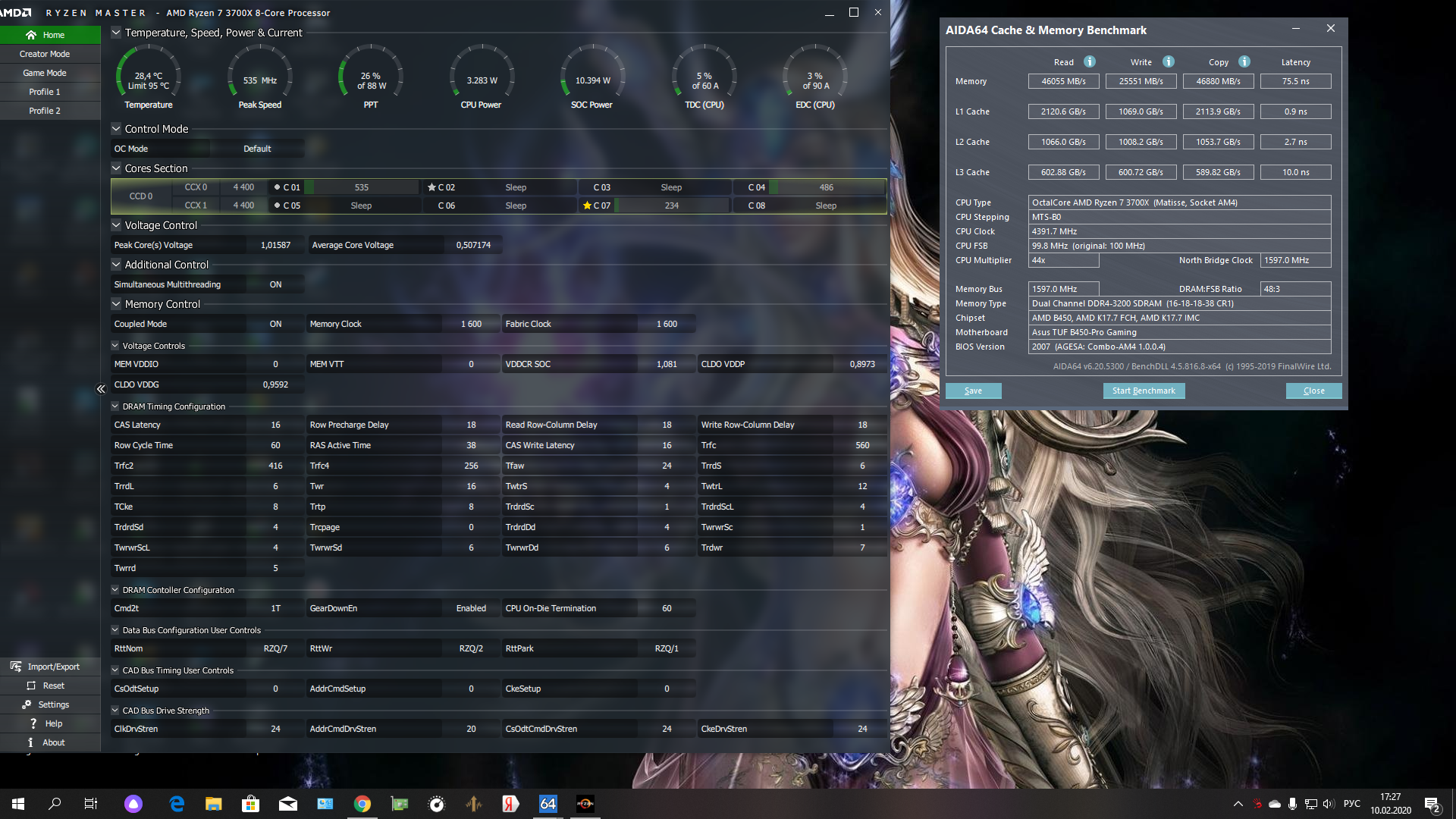Click the Save button in AIDA64
The width and height of the screenshot is (1456, 819).
coord(973,391)
